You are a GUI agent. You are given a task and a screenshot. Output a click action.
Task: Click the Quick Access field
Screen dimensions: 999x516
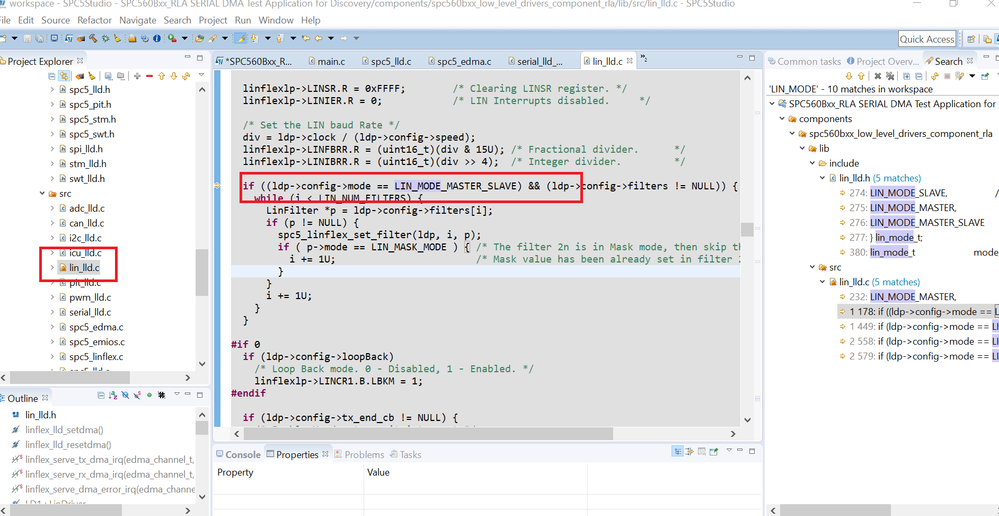[926, 39]
